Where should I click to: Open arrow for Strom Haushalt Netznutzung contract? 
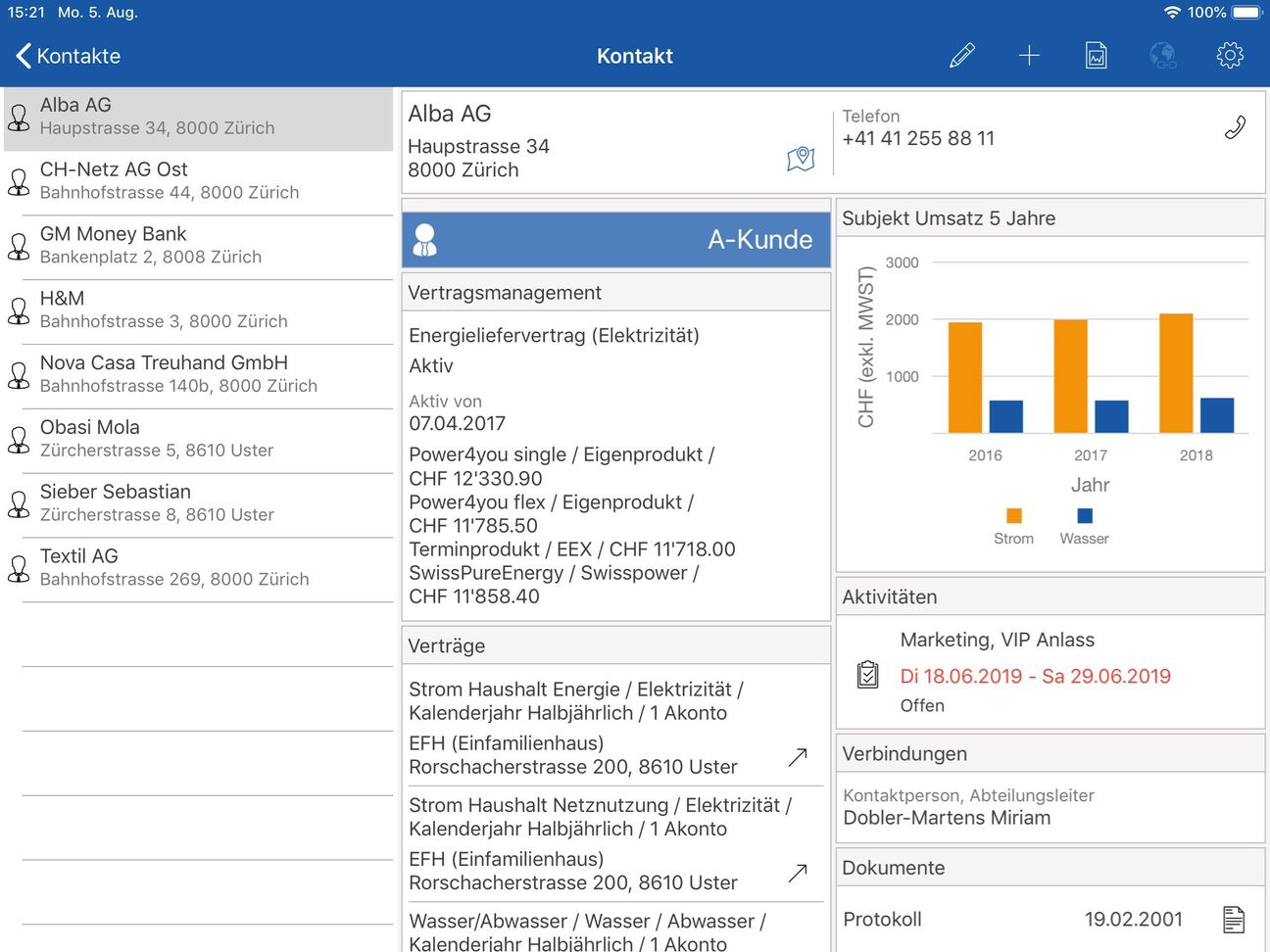798,872
